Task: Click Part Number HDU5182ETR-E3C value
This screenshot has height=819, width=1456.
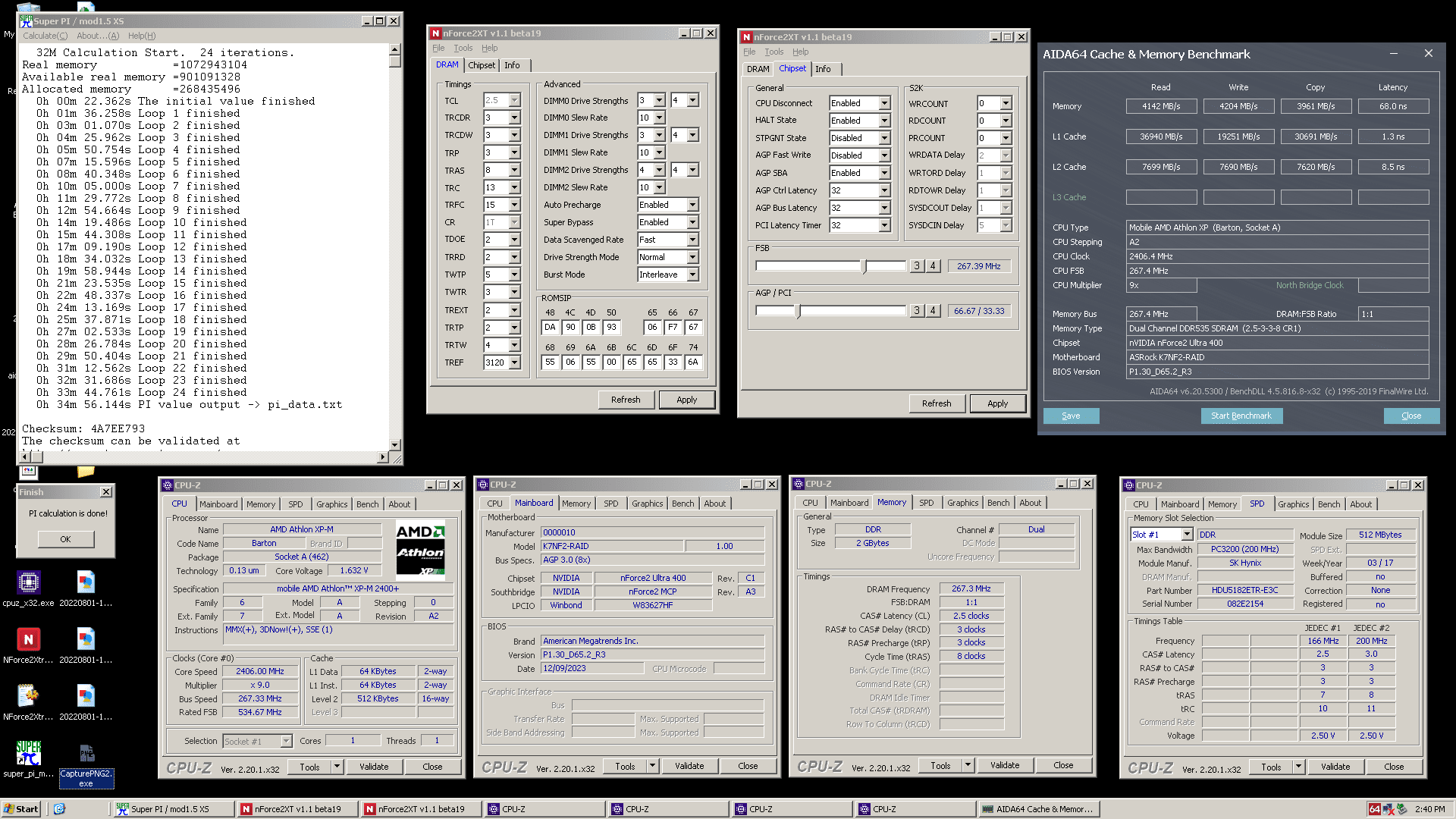Action: point(1244,590)
